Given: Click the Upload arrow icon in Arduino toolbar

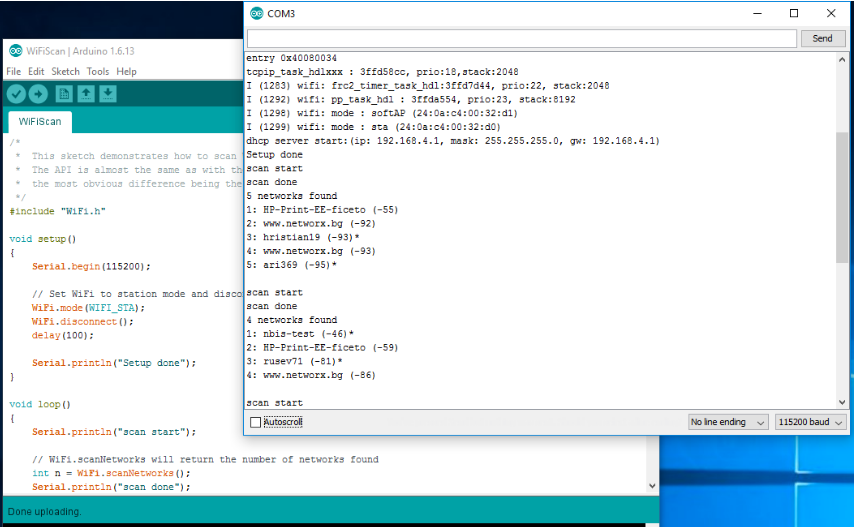Looking at the screenshot, I should click(38, 94).
